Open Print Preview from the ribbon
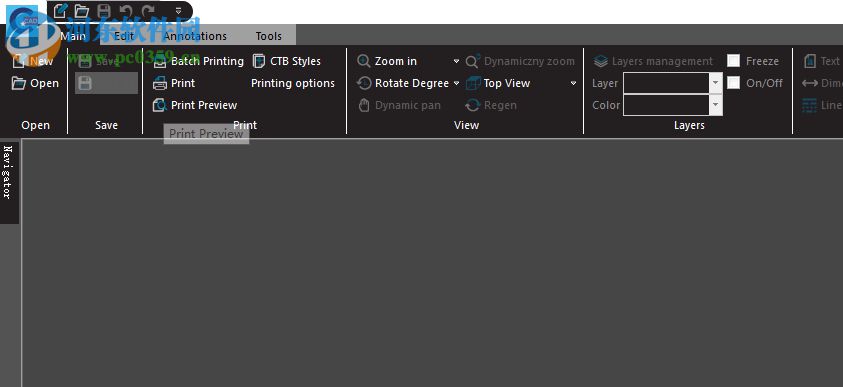The width and height of the screenshot is (843, 387). tap(195, 105)
